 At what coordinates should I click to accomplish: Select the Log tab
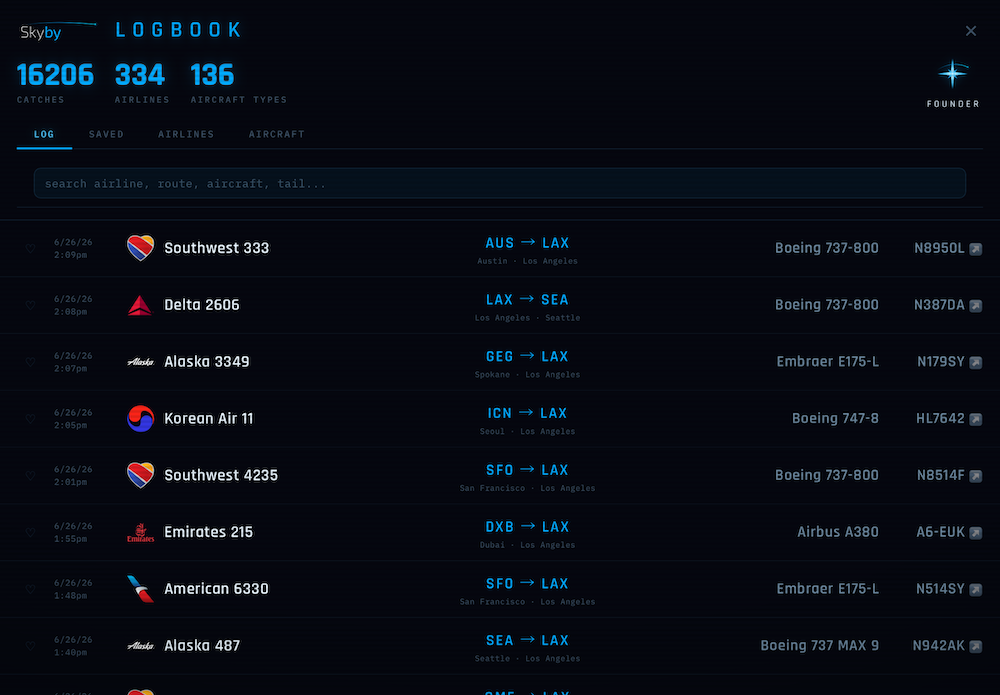coord(44,135)
